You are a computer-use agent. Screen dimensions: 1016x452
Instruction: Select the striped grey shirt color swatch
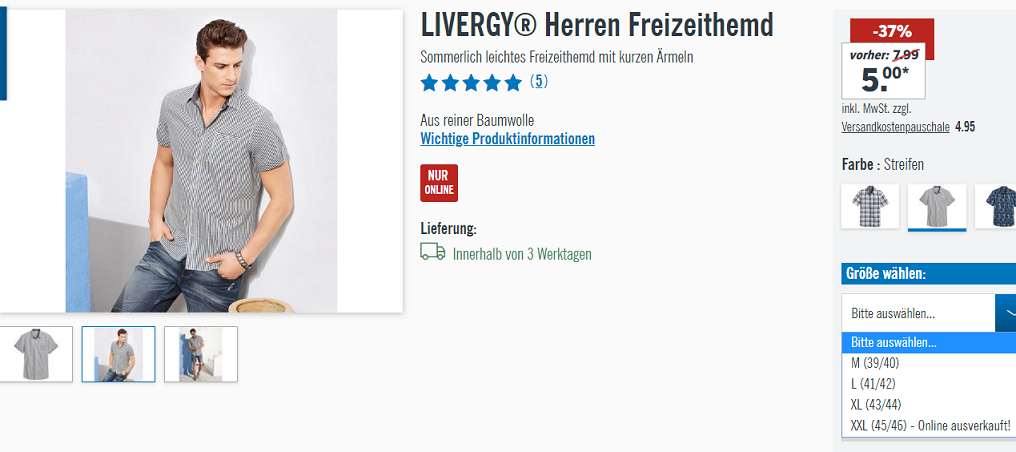point(937,207)
